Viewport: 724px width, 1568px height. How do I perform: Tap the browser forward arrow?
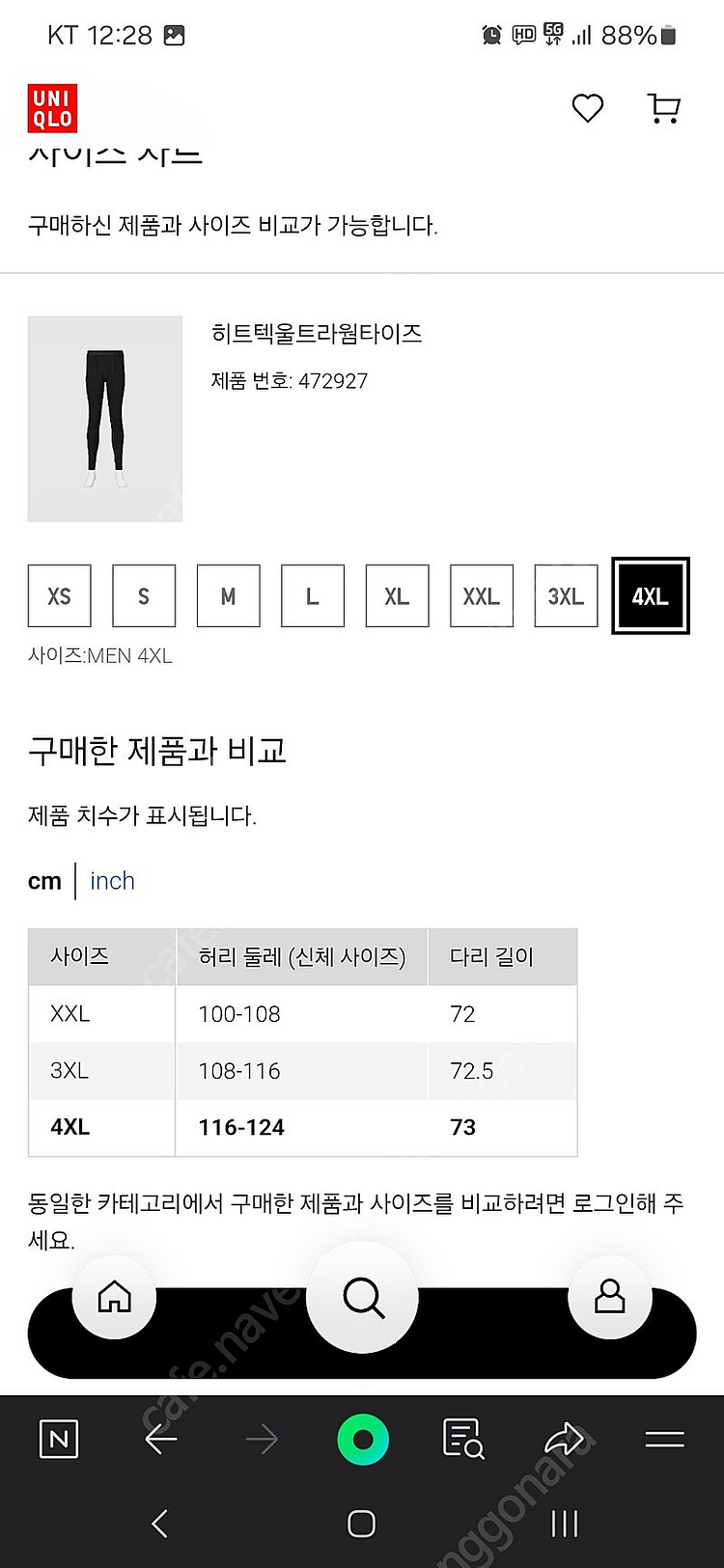coord(262,1438)
